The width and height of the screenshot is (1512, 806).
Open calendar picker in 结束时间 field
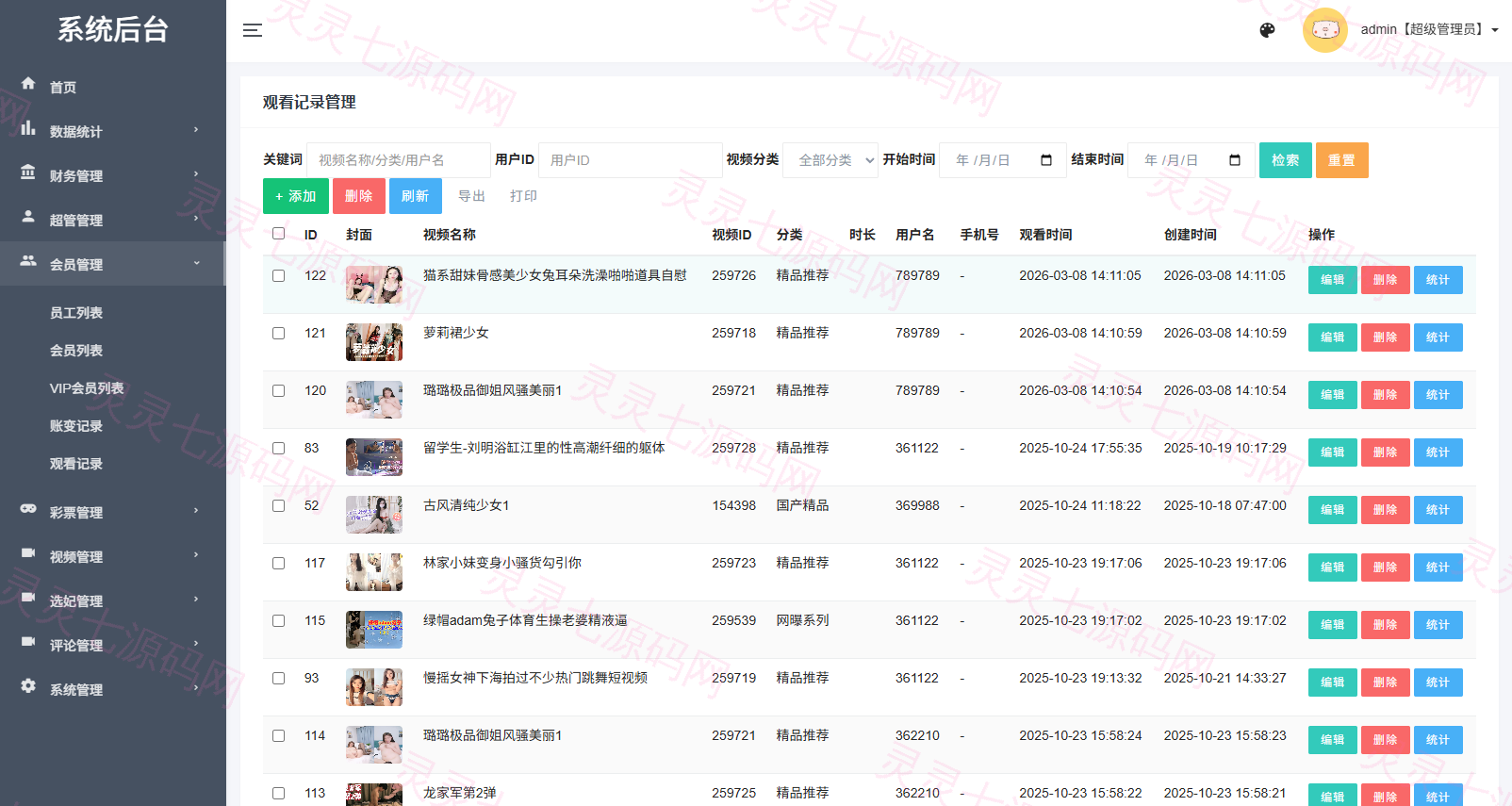pyautogui.click(x=1235, y=160)
